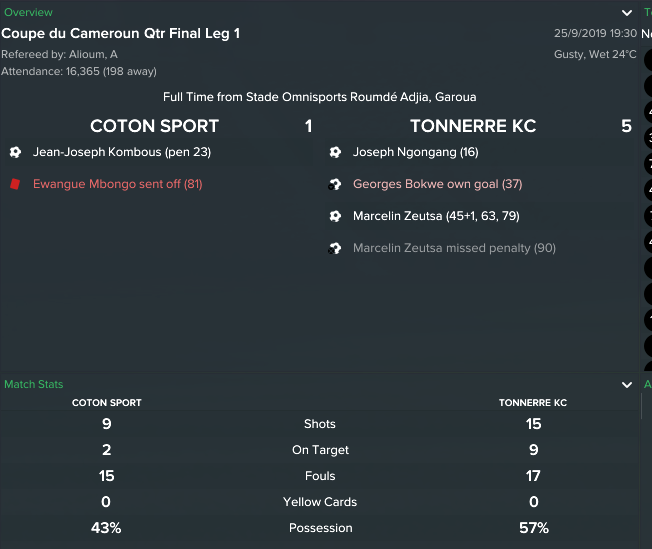652x549 pixels.
Task: Click the missed penalty icon at minute 90
Action: coord(335,248)
